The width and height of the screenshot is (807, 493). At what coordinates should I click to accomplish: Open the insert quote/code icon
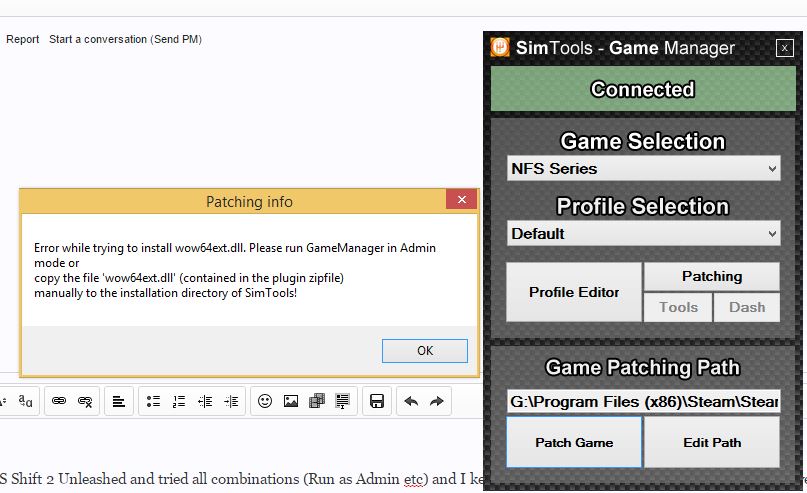(342, 401)
